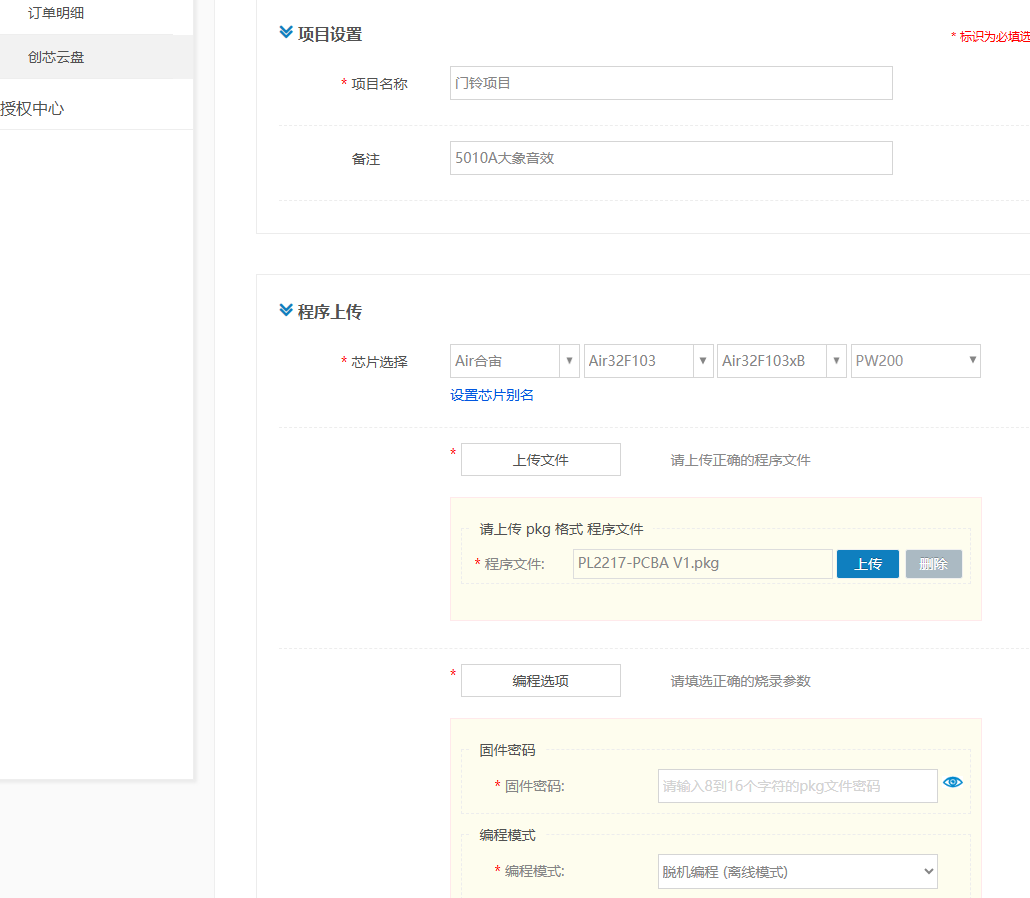Open the Air32F103xB chip model dropdown

click(x=781, y=361)
